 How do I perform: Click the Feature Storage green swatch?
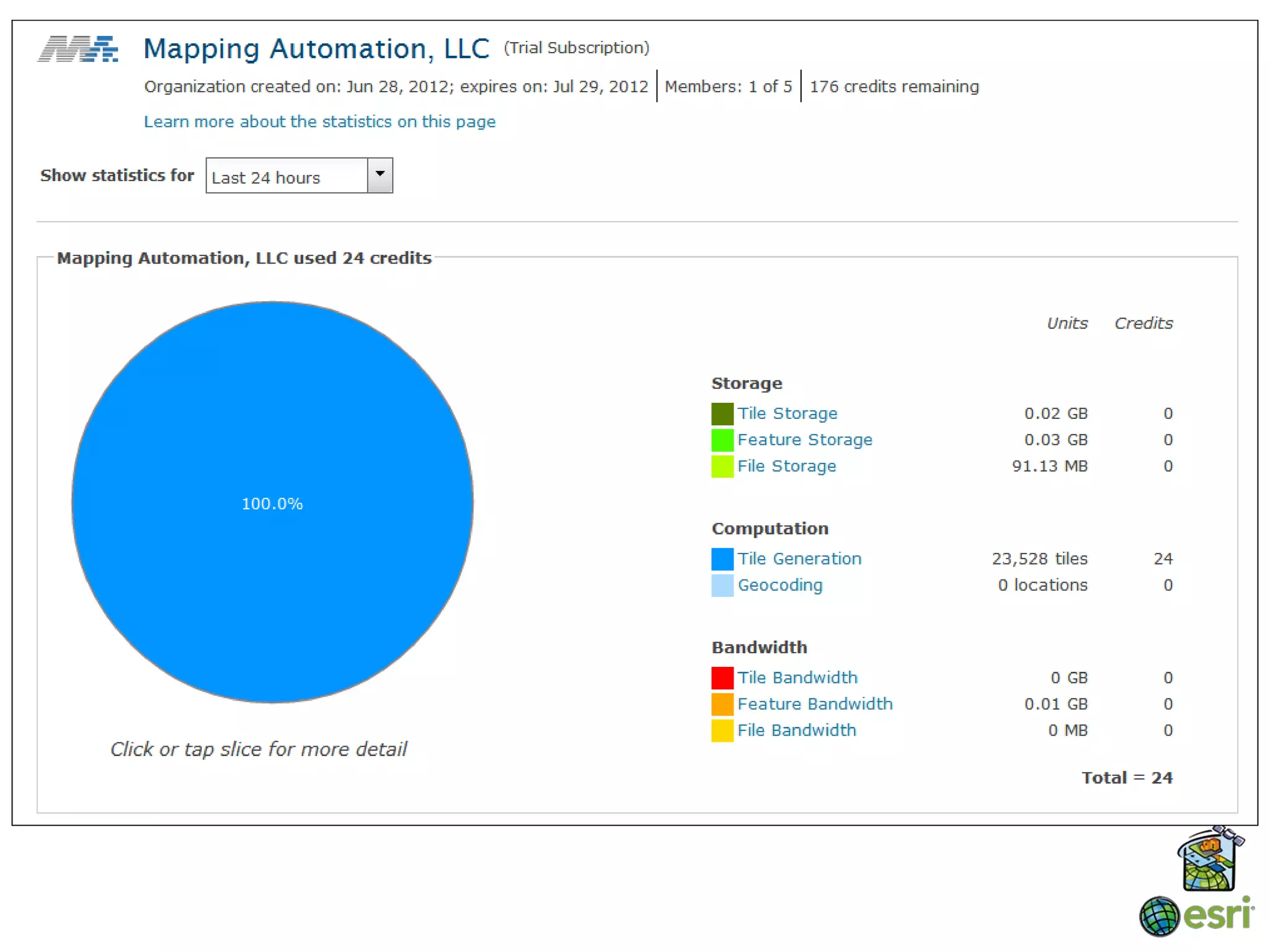pyautogui.click(x=722, y=440)
